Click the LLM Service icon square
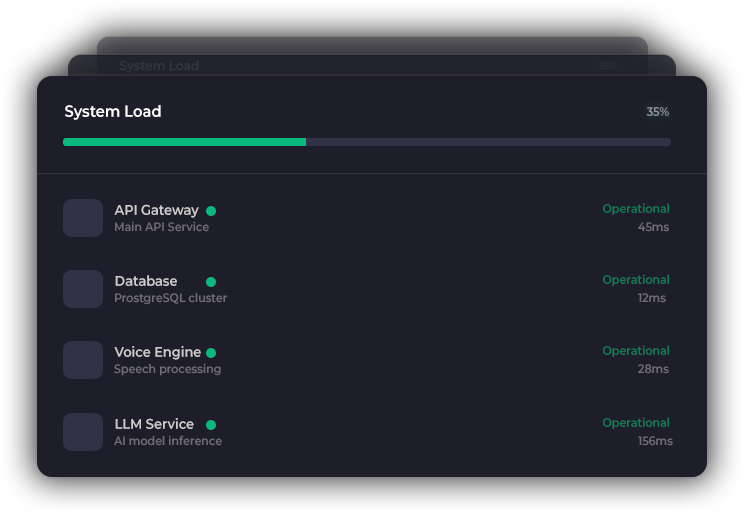Screen dimensions: 744x514 [x=83, y=432]
